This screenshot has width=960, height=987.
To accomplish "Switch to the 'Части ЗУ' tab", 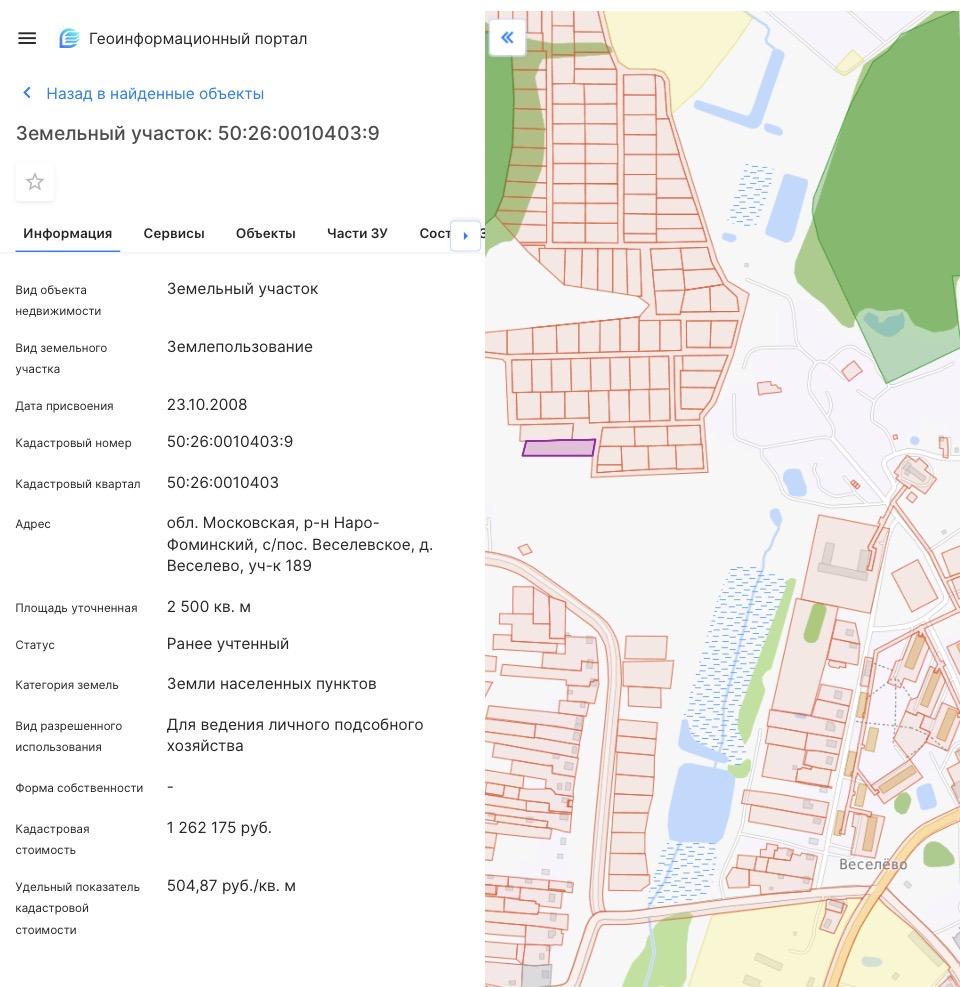I will click(x=357, y=233).
